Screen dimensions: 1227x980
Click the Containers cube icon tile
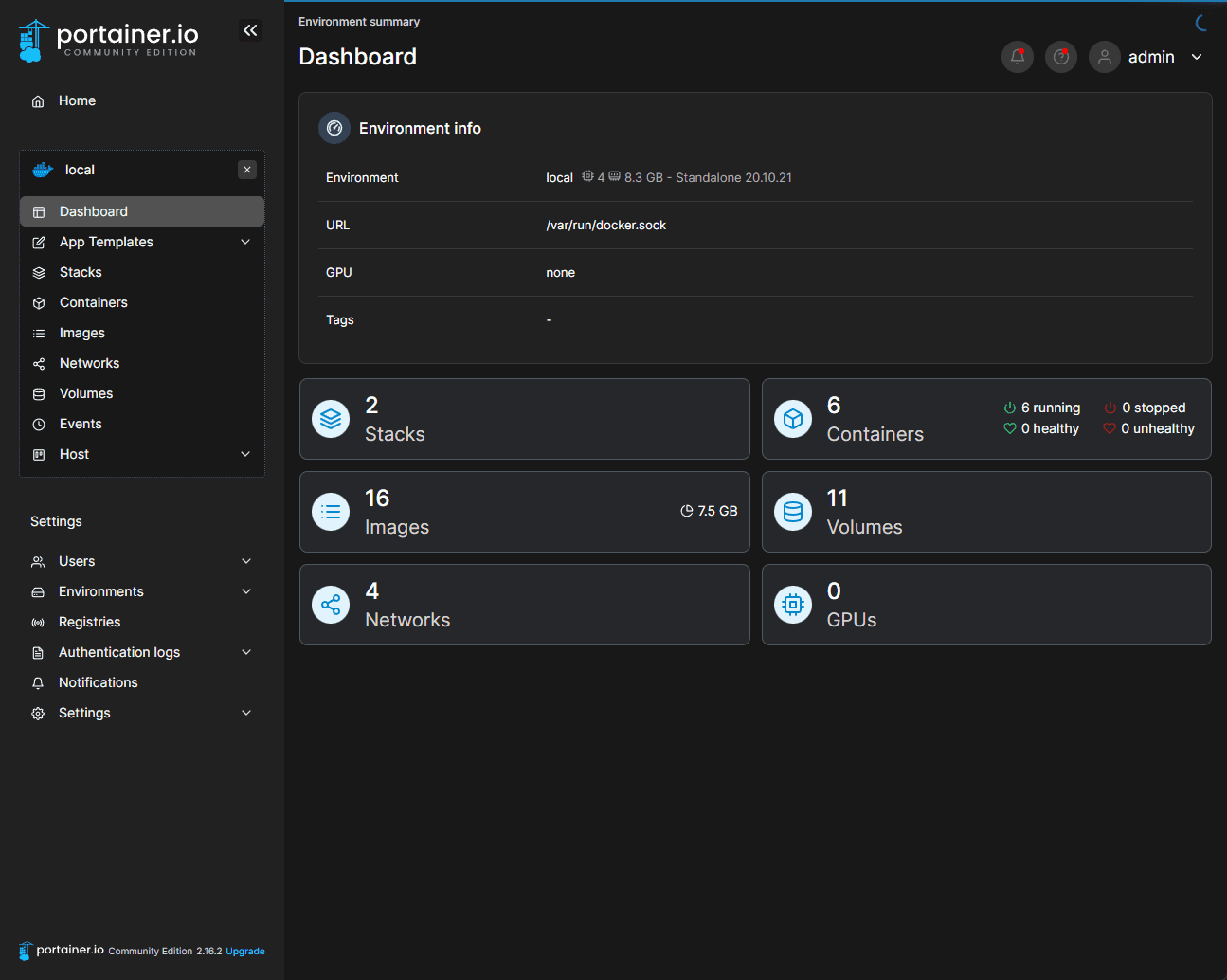[x=793, y=419]
